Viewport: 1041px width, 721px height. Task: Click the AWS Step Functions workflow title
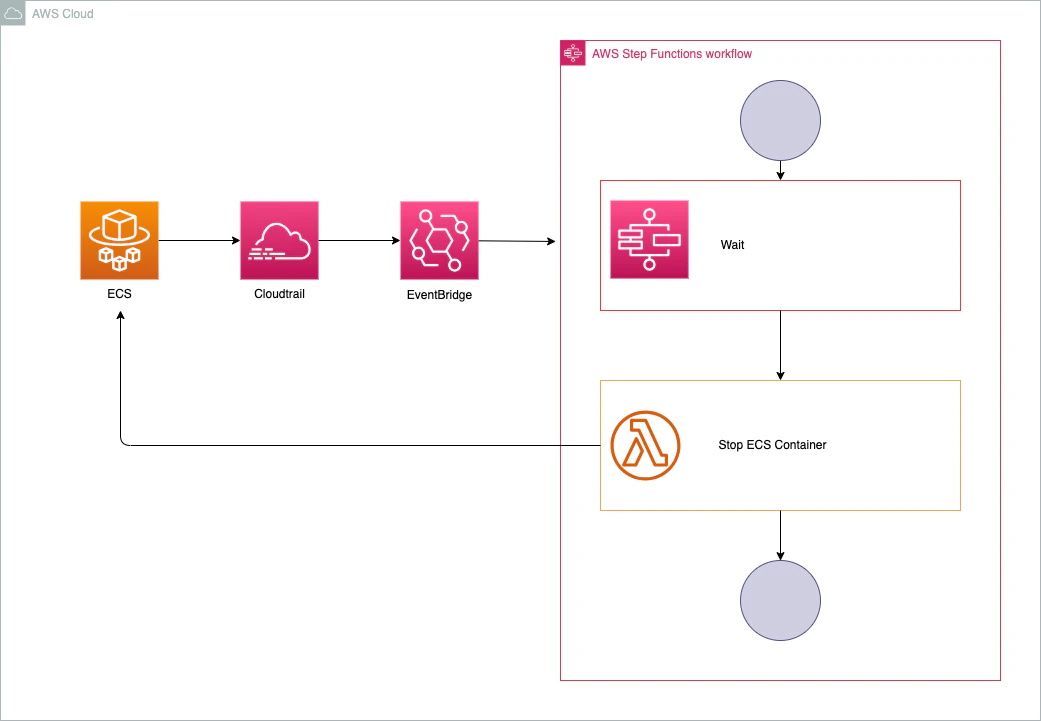[672, 53]
